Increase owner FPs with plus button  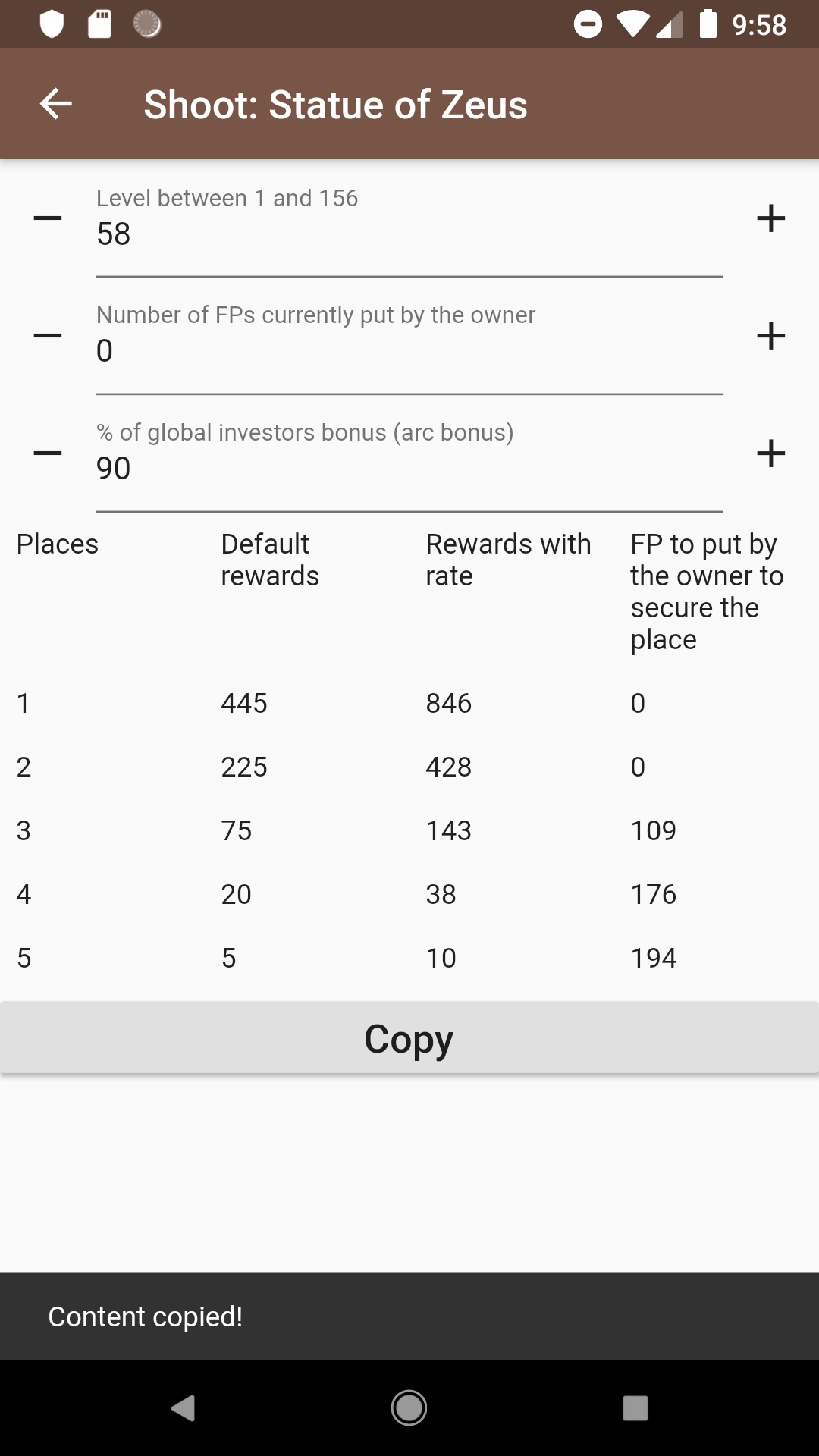coord(770,336)
